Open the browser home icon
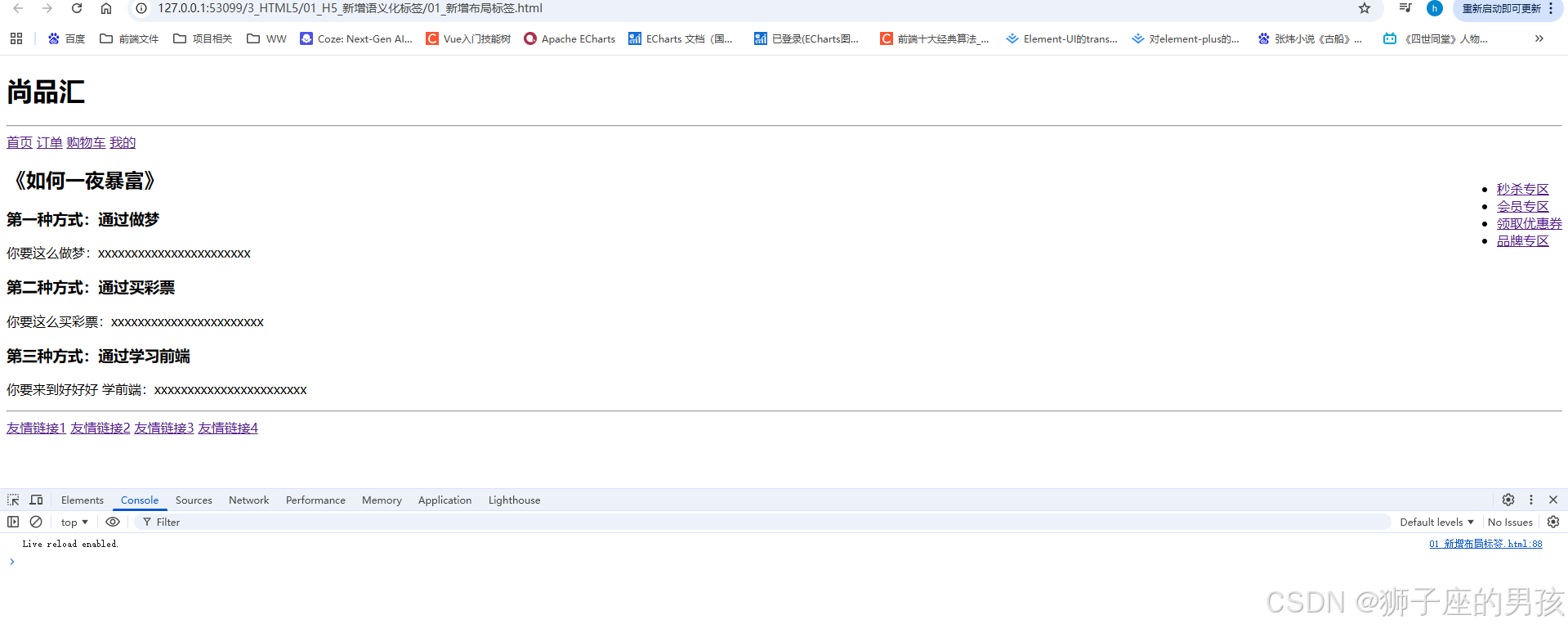This screenshot has height=628, width=1568. (106, 8)
